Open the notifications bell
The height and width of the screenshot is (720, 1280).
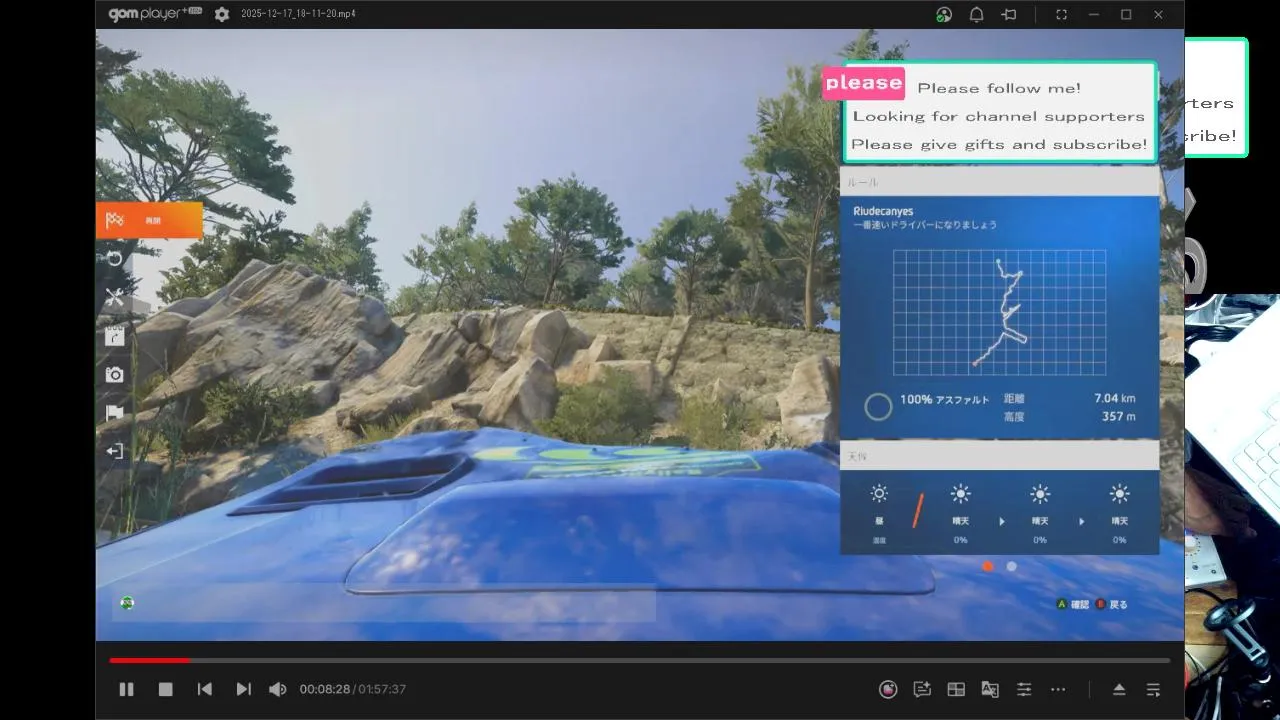click(977, 15)
